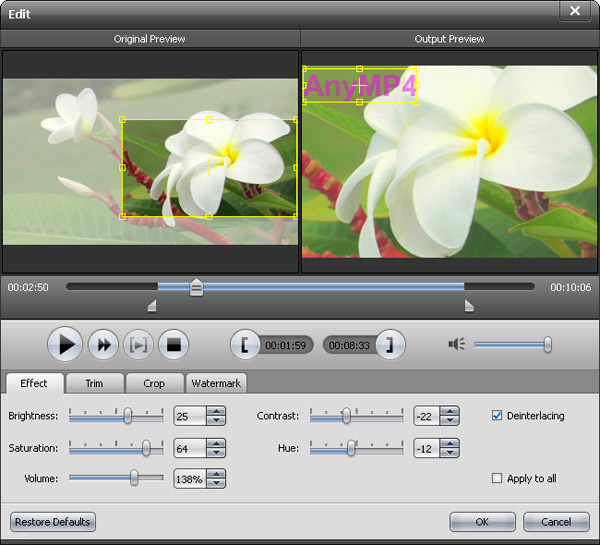Increase Saturation with up arrow
600x545 pixels.
pyautogui.click(x=216, y=444)
